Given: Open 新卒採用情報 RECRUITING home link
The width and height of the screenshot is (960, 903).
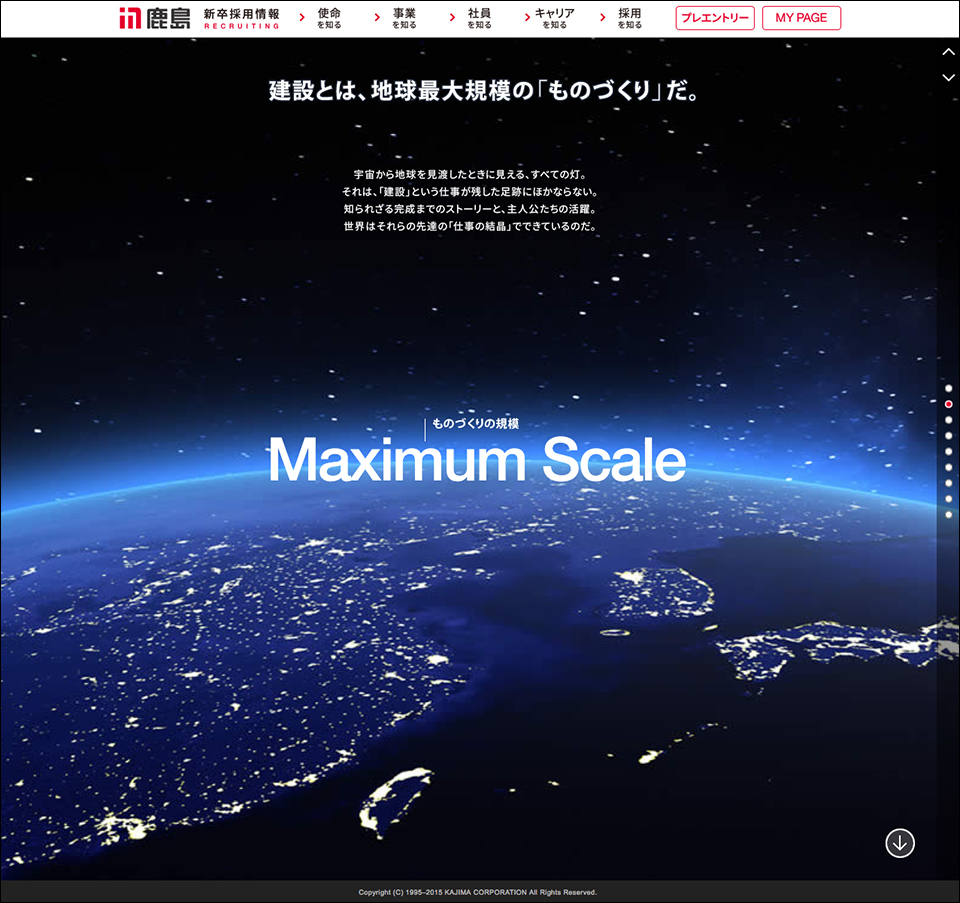Looking at the screenshot, I should [x=241, y=18].
